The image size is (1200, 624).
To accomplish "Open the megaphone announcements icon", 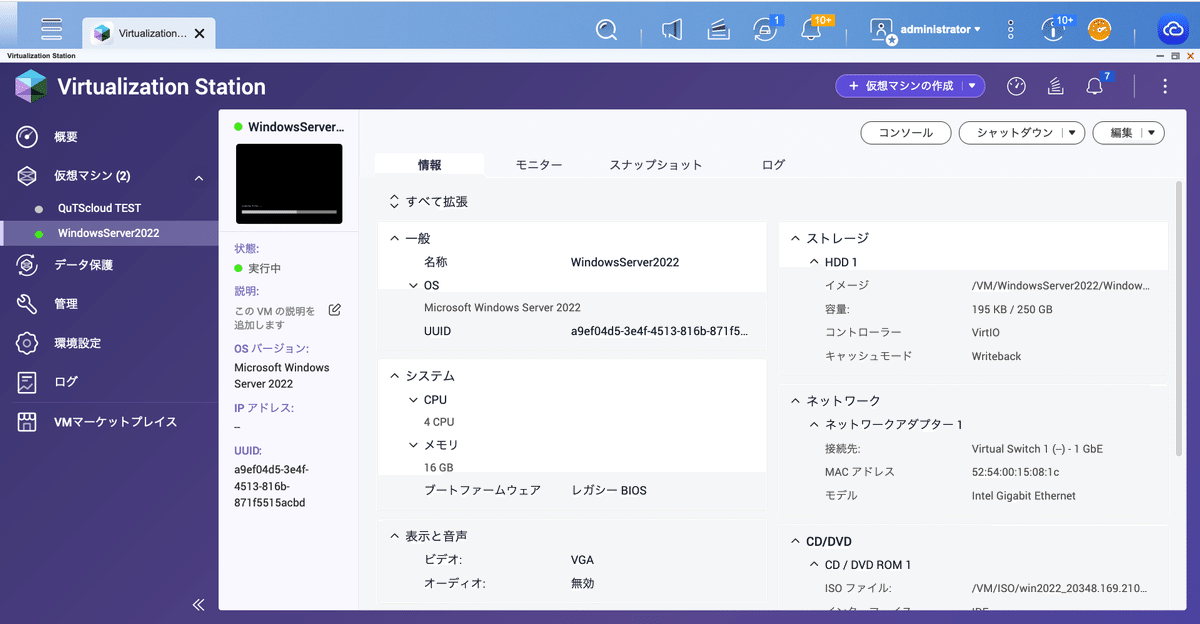I will (x=672, y=30).
